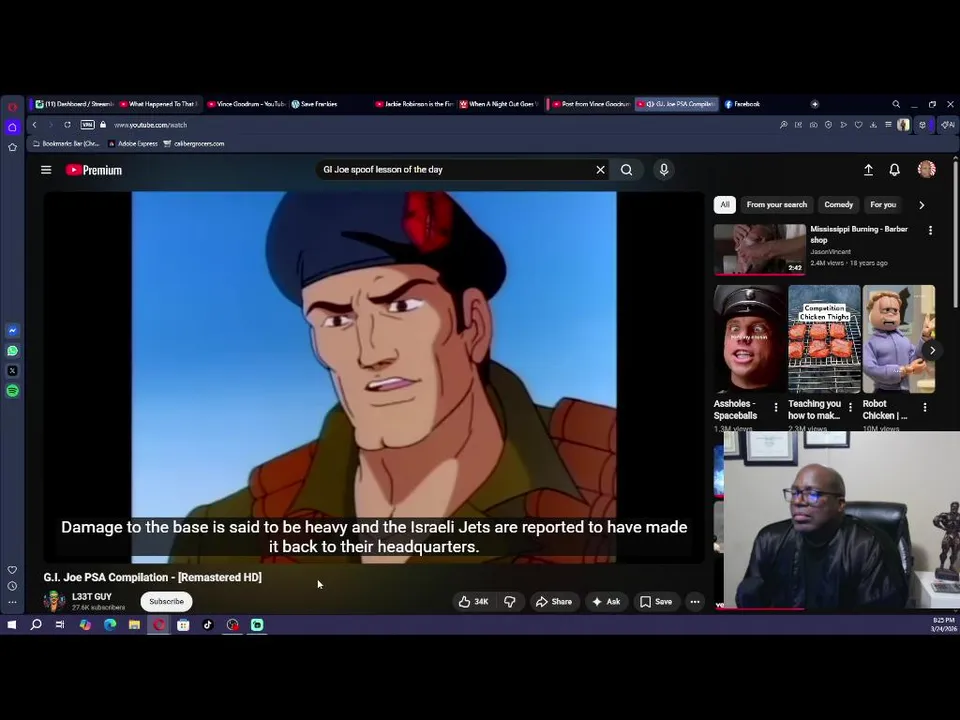960x720 pixels.
Task: Open browser tab search magnifier
Action: tap(896, 104)
